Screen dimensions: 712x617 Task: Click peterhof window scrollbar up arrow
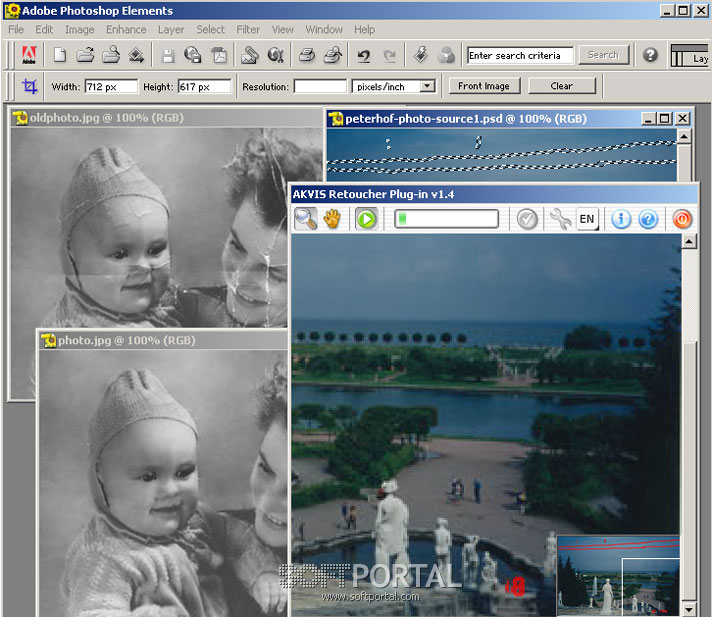coord(684,135)
